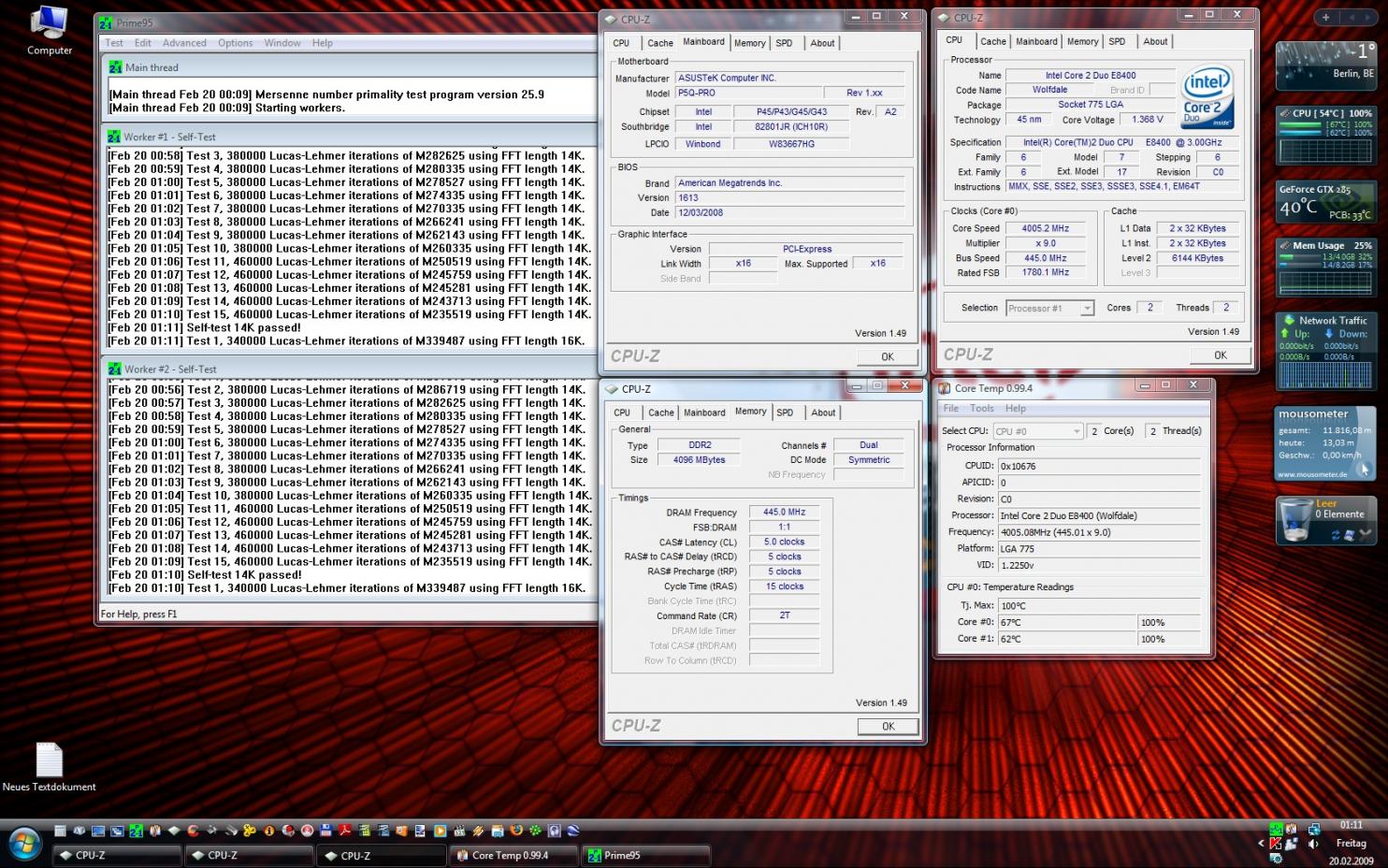Open CPU-Z from quick launch bar
Image resolution: width=1388 pixels, height=868 pixels.
click(x=174, y=831)
